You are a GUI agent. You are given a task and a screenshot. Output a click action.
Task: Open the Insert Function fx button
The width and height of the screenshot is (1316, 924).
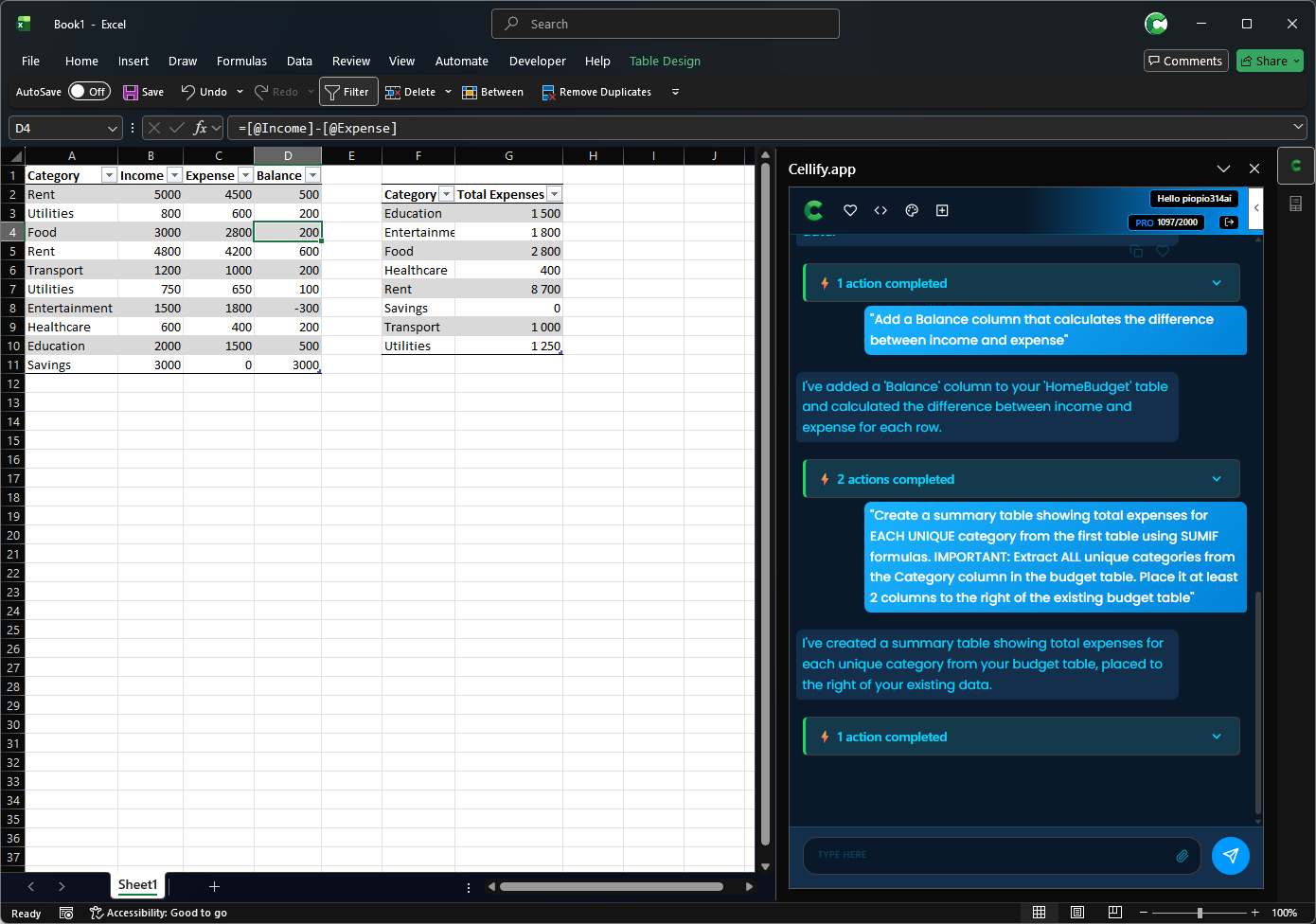[200, 128]
